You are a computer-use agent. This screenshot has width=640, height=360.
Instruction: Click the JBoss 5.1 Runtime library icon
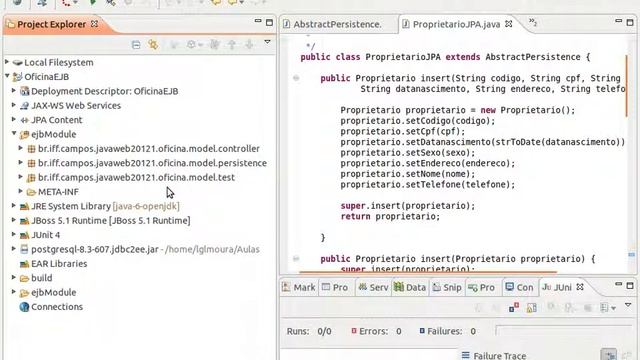[24, 221]
